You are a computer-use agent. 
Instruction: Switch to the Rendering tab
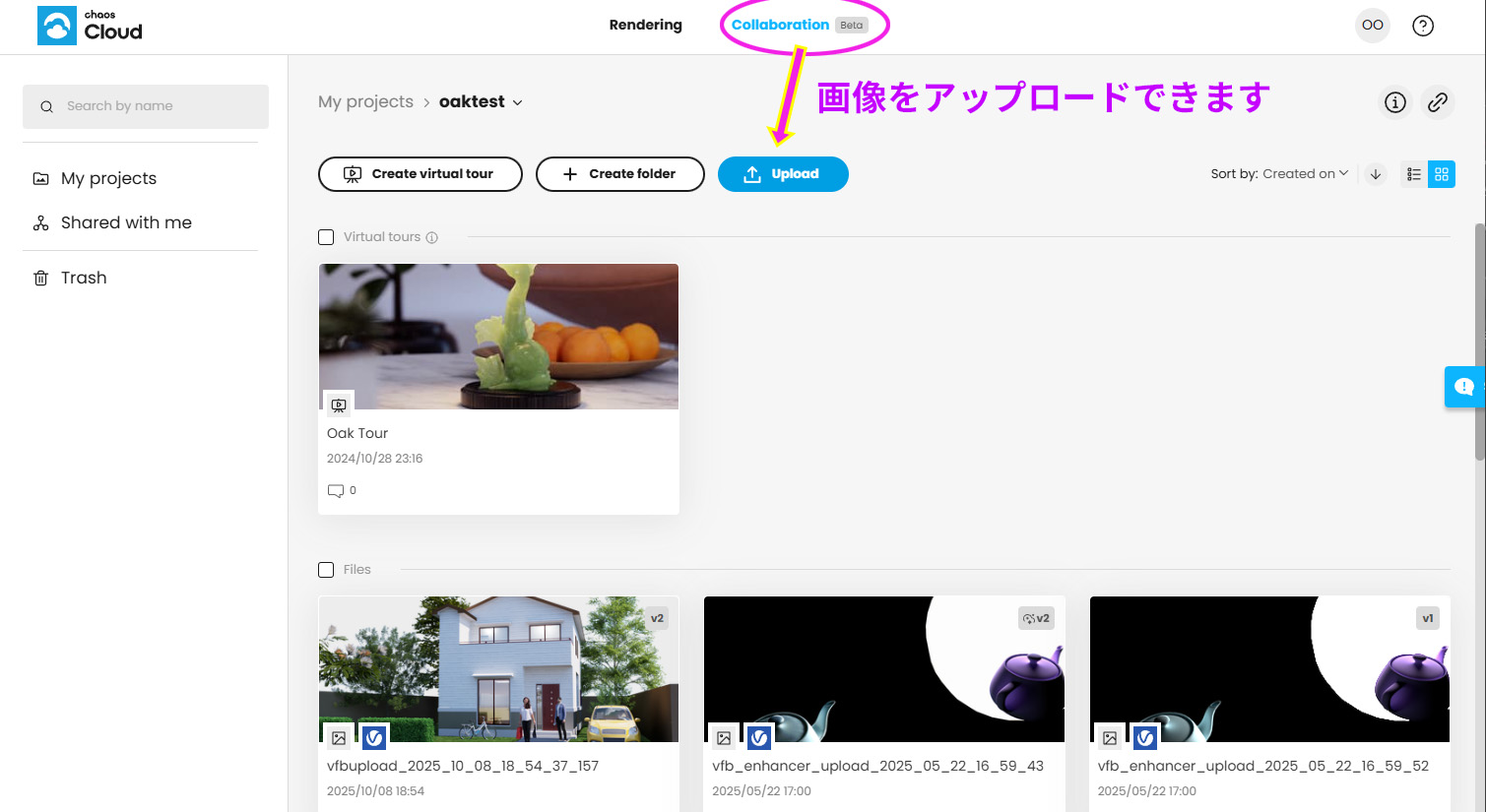pos(645,26)
